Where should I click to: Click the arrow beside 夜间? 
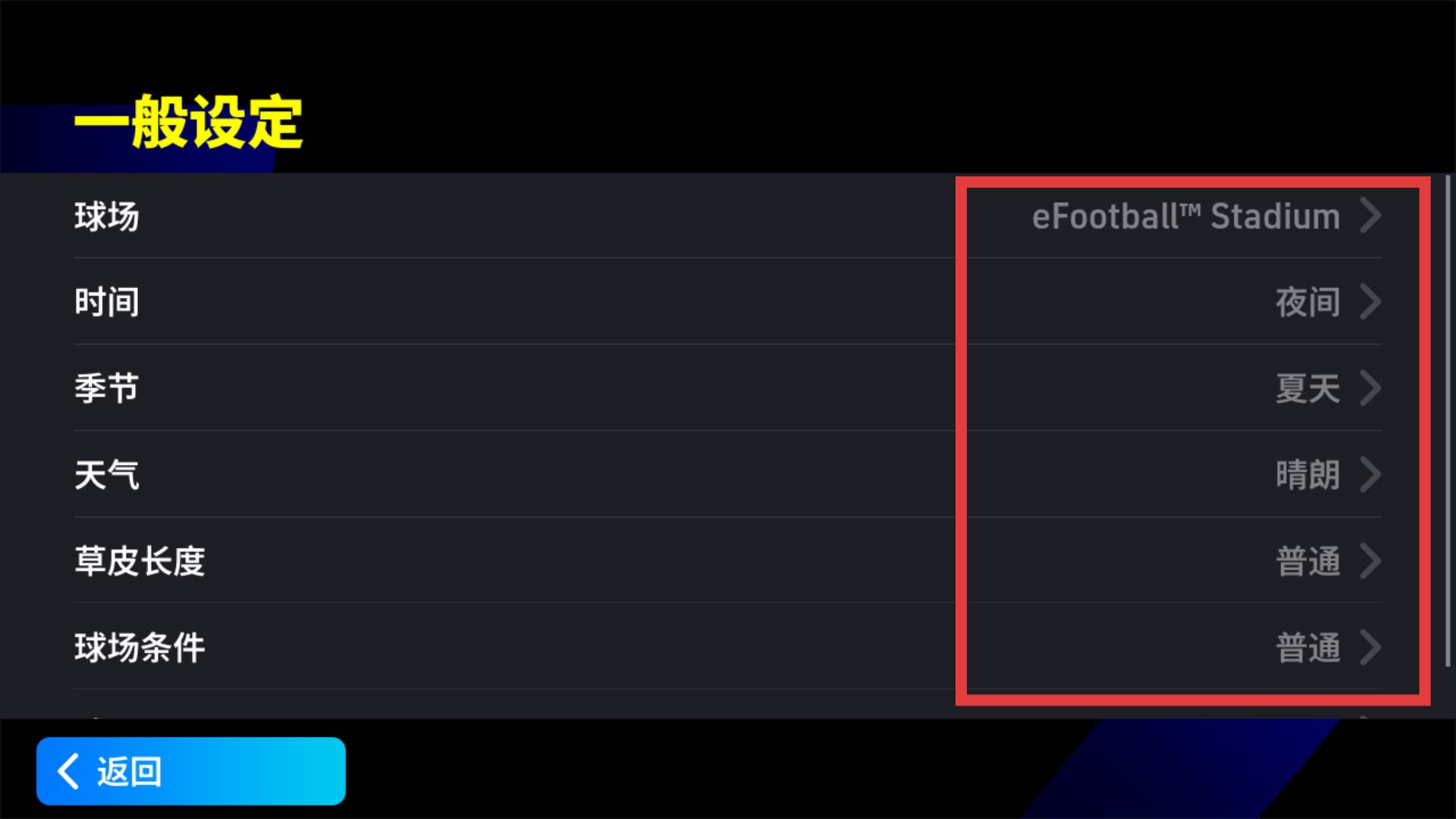point(1370,302)
